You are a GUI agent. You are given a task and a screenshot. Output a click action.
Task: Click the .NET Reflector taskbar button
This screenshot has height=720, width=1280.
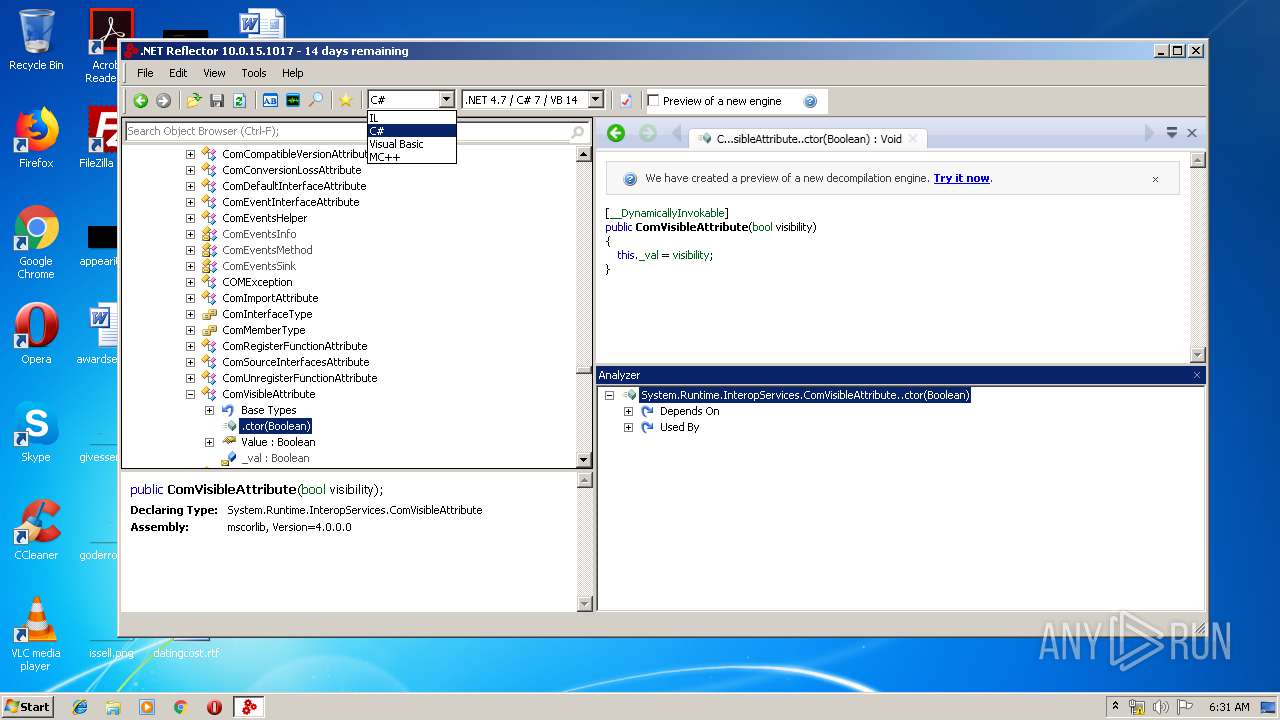point(248,707)
